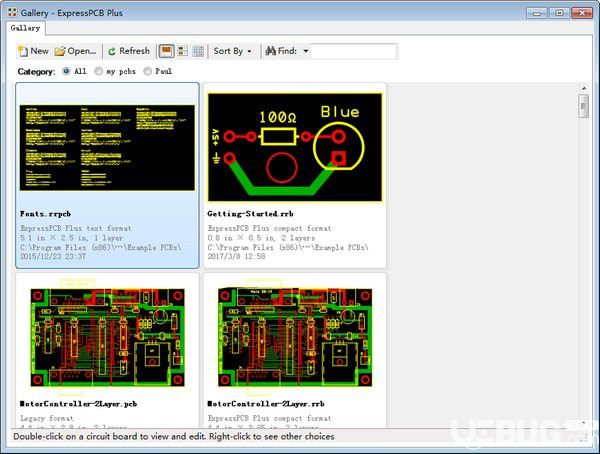Click the New board icon
600x454 pixels.
click(23, 51)
